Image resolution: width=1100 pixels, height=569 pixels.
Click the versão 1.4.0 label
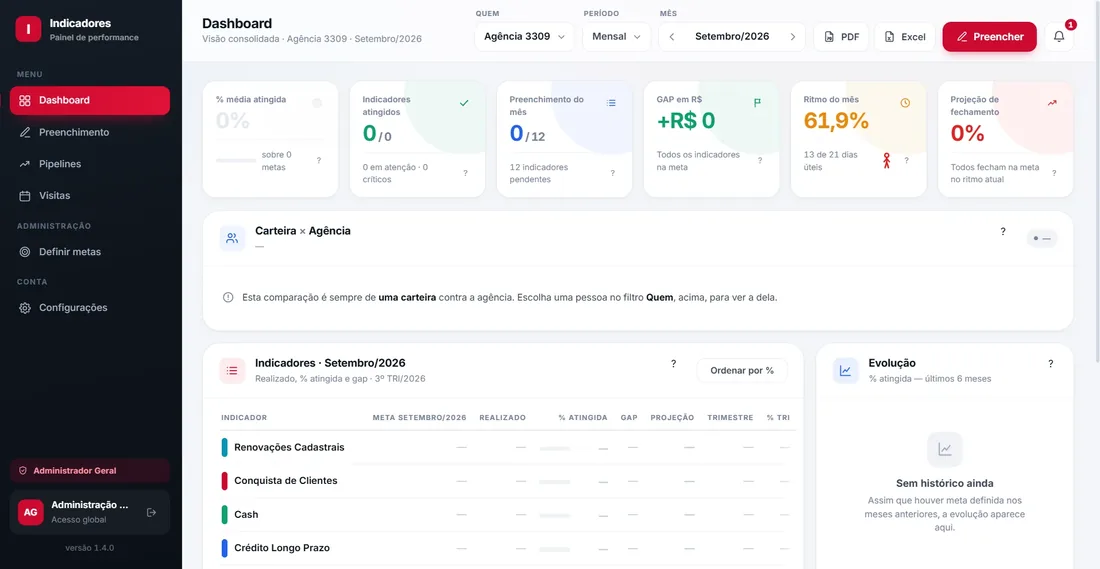tap(90, 547)
